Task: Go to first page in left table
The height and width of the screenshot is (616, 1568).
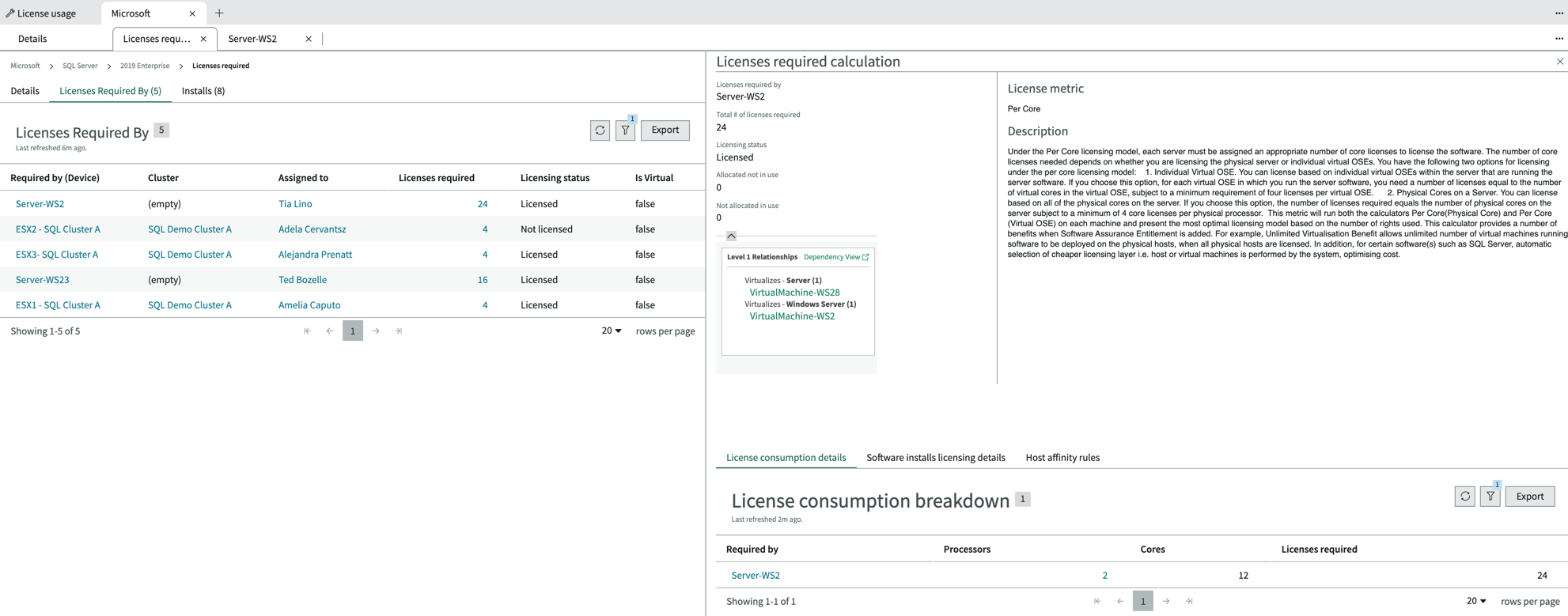Action: pyautogui.click(x=307, y=331)
